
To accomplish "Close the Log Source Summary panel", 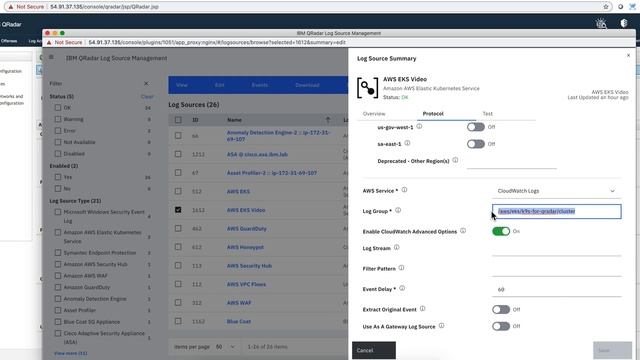I will [x=628, y=55].
